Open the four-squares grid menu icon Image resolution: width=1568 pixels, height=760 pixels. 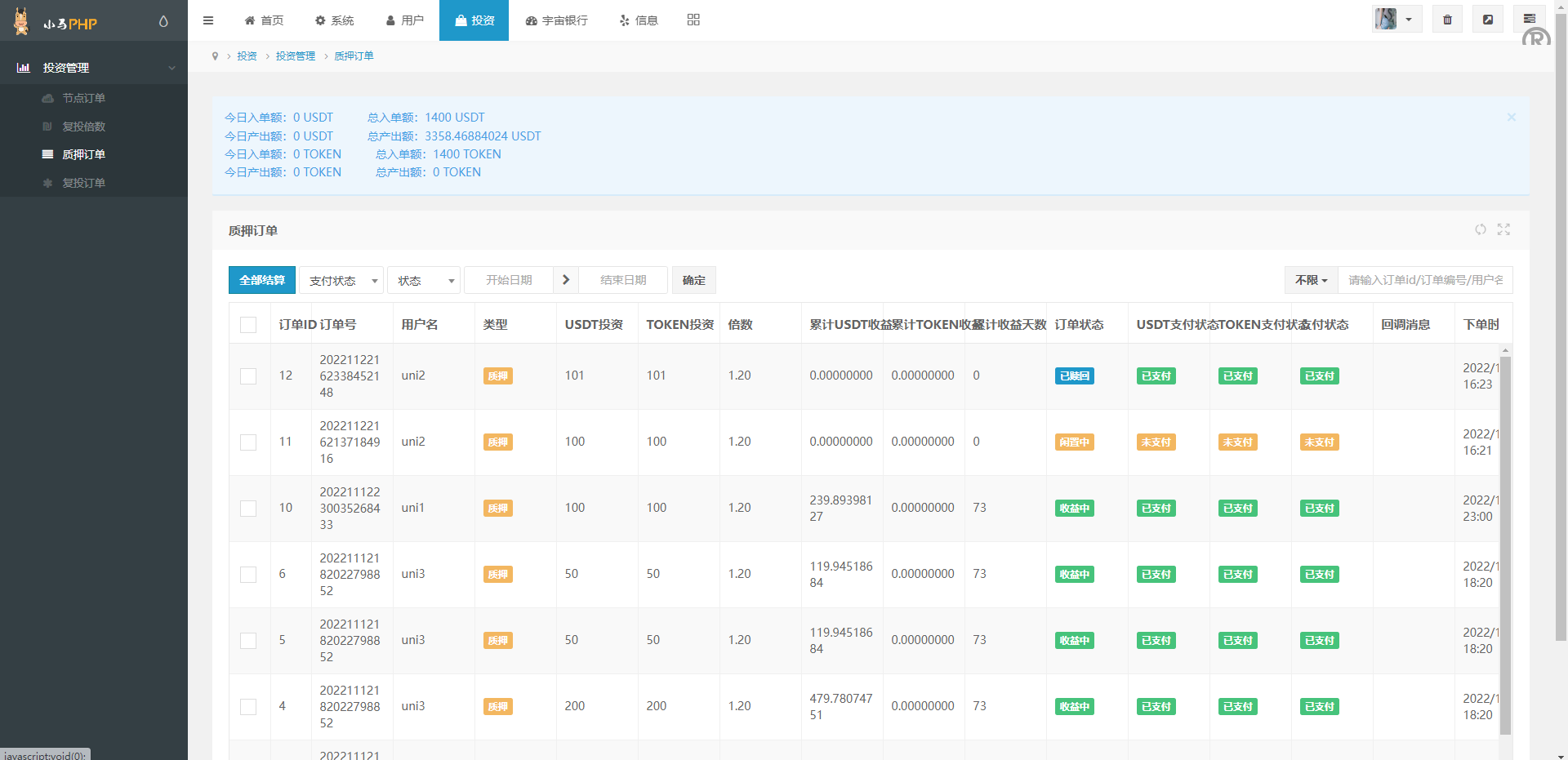(x=693, y=20)
